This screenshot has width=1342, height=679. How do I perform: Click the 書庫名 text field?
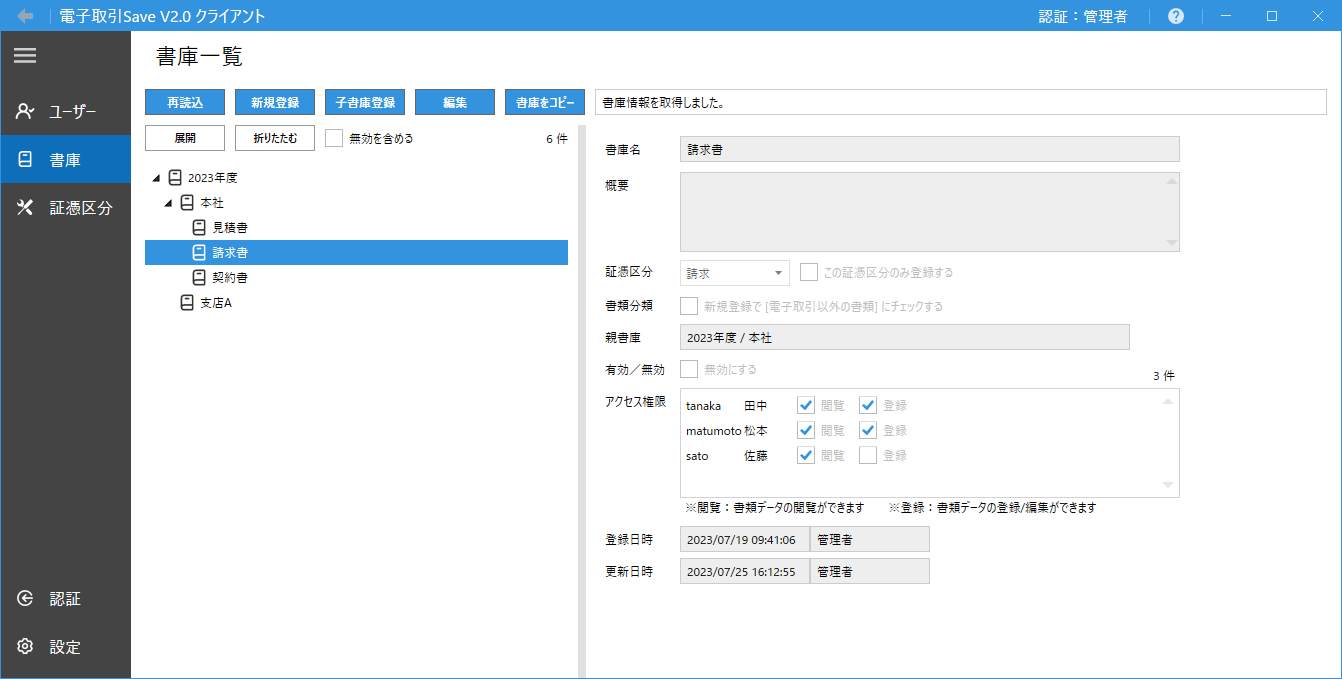point(929,149)
